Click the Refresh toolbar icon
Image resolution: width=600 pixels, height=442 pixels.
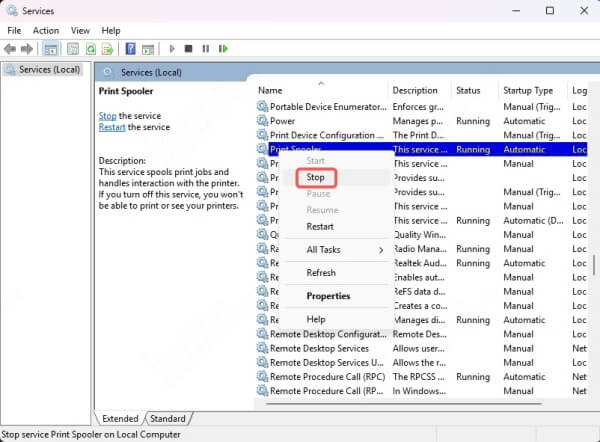point(91,49)
